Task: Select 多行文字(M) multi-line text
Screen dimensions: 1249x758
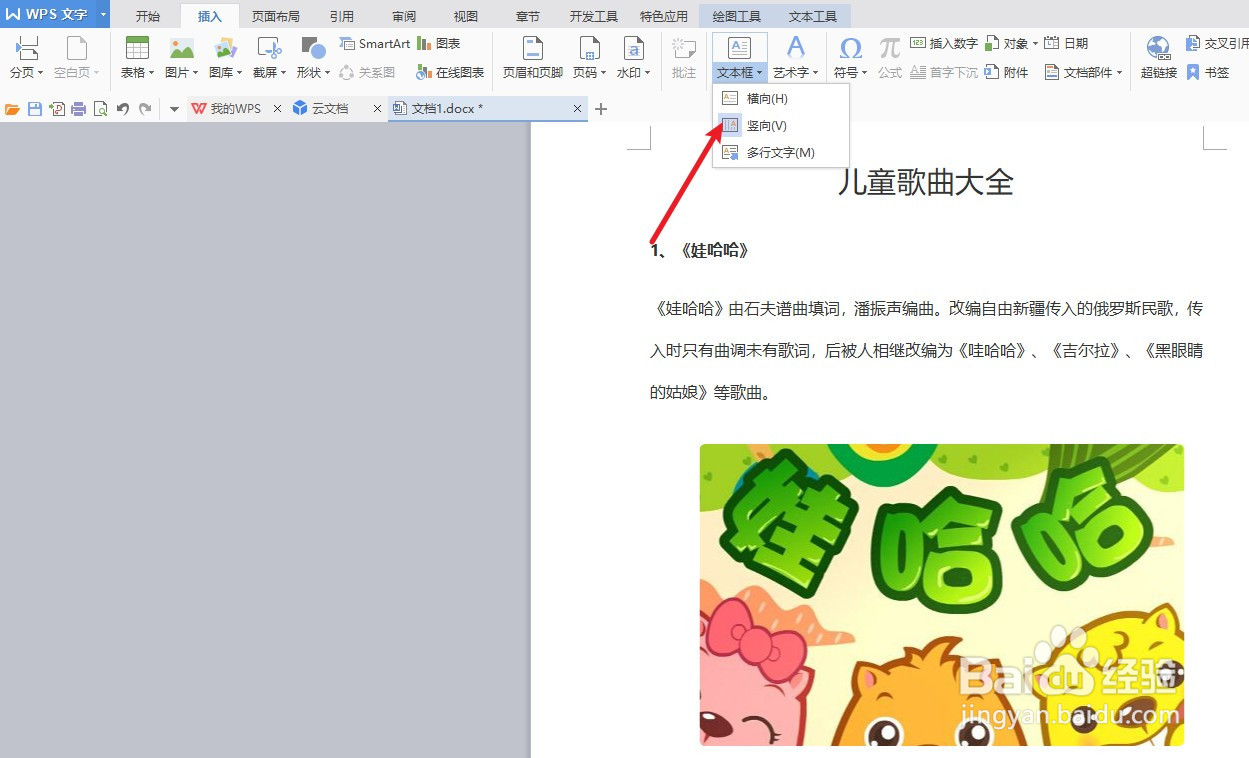Action: [780, 153]
